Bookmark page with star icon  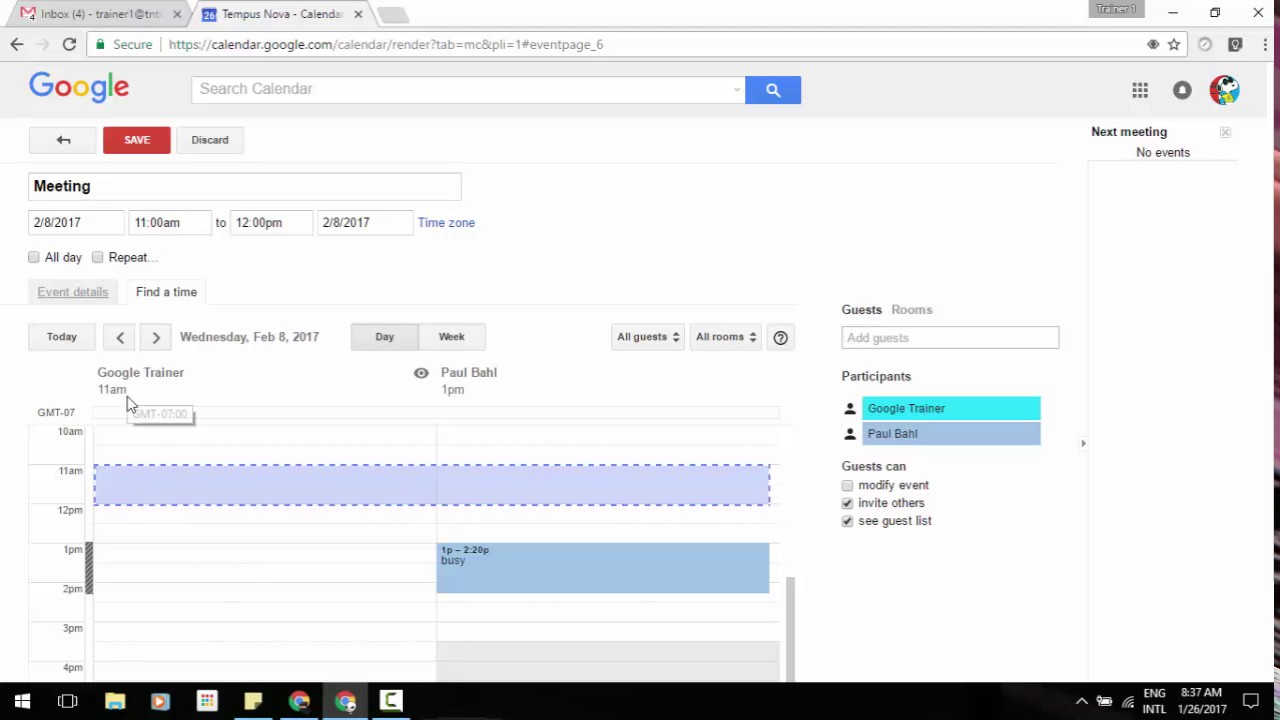[1174, 44]
